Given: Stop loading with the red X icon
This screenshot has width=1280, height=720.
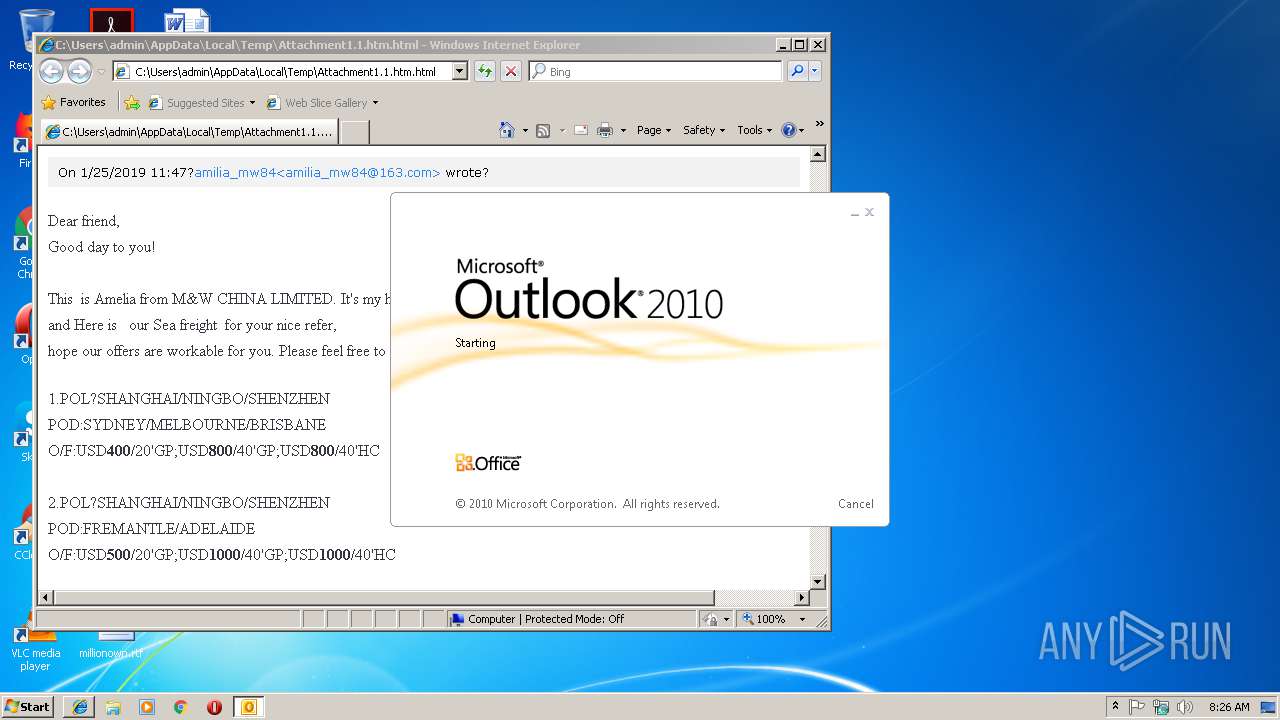Looking at the screenshot, I should pos(511,71).
